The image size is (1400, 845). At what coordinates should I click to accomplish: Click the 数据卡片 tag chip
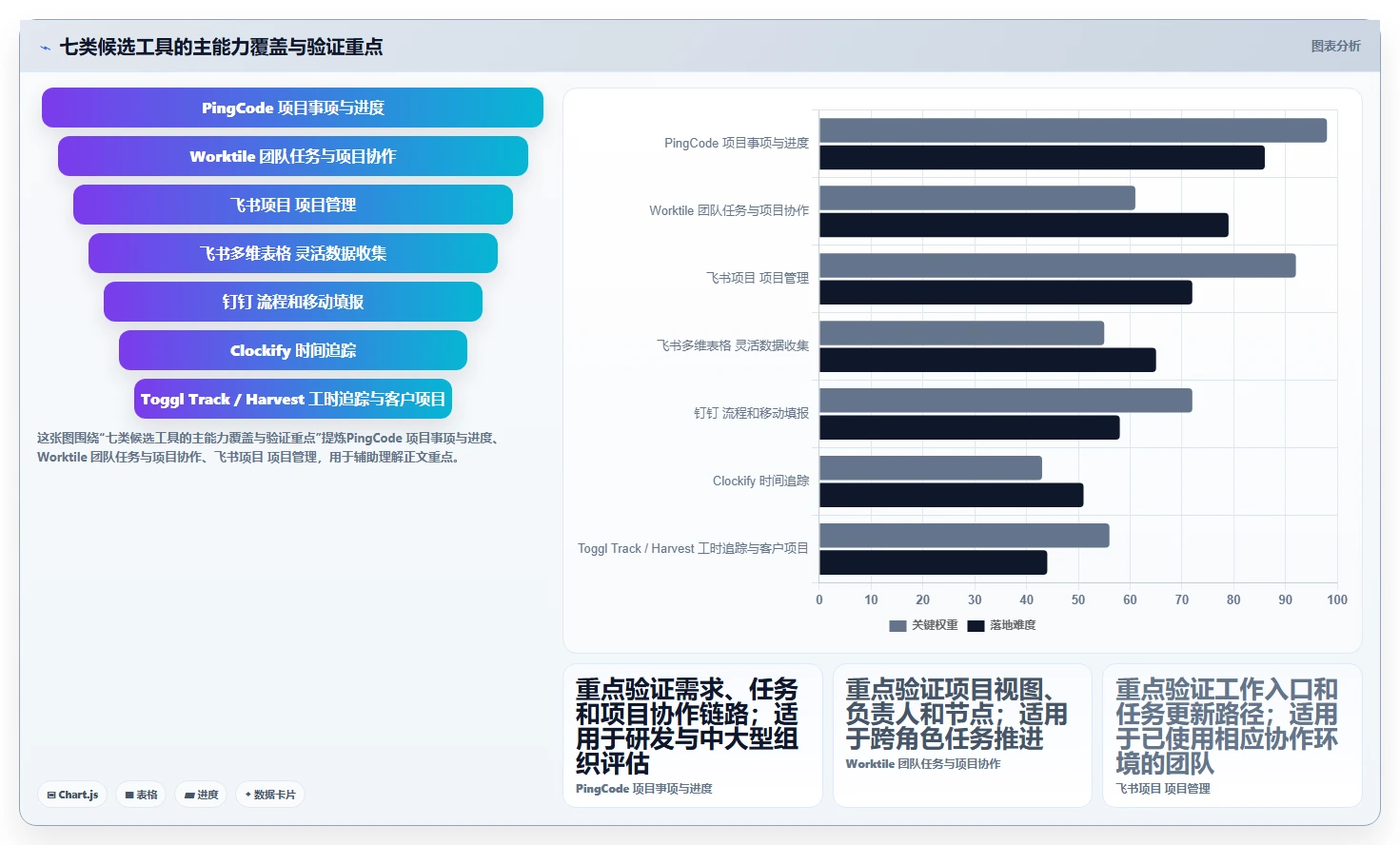coord(270,795)
